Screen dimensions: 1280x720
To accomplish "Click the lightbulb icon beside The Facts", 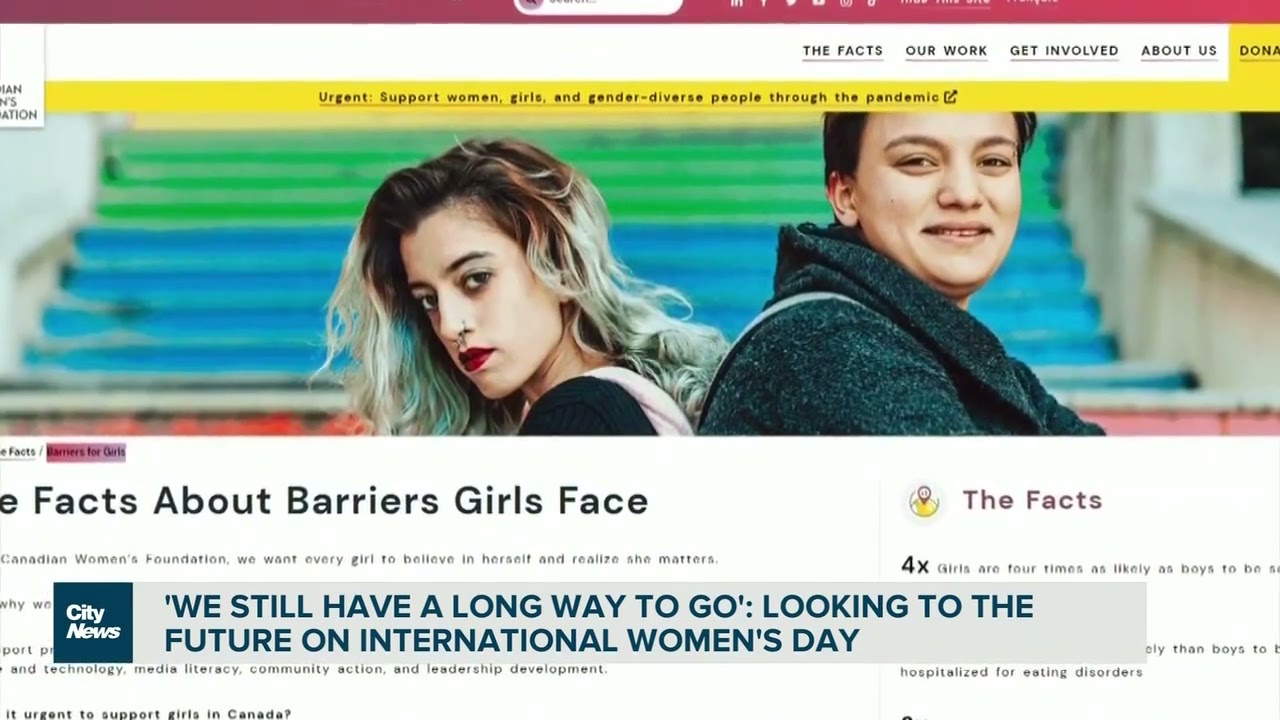I will coord(924,501).
